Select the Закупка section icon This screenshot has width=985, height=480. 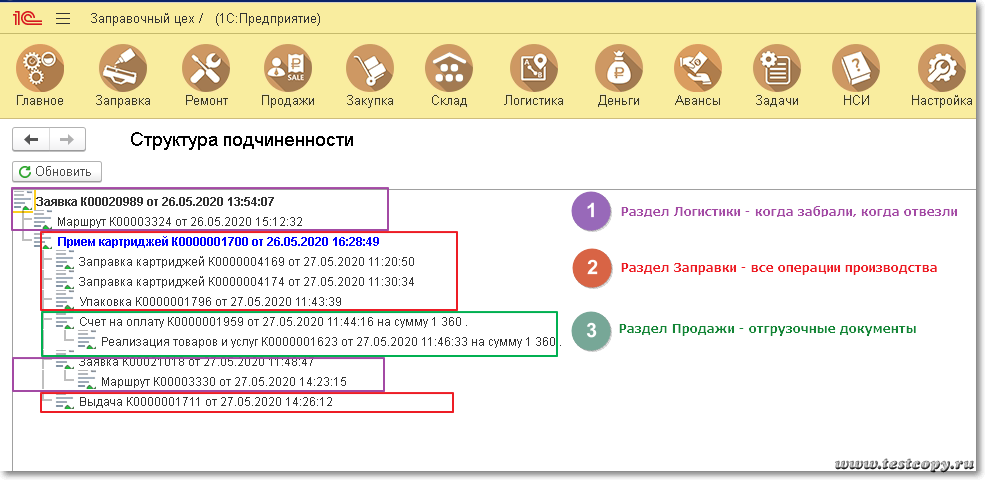click(x=370, y=69)
